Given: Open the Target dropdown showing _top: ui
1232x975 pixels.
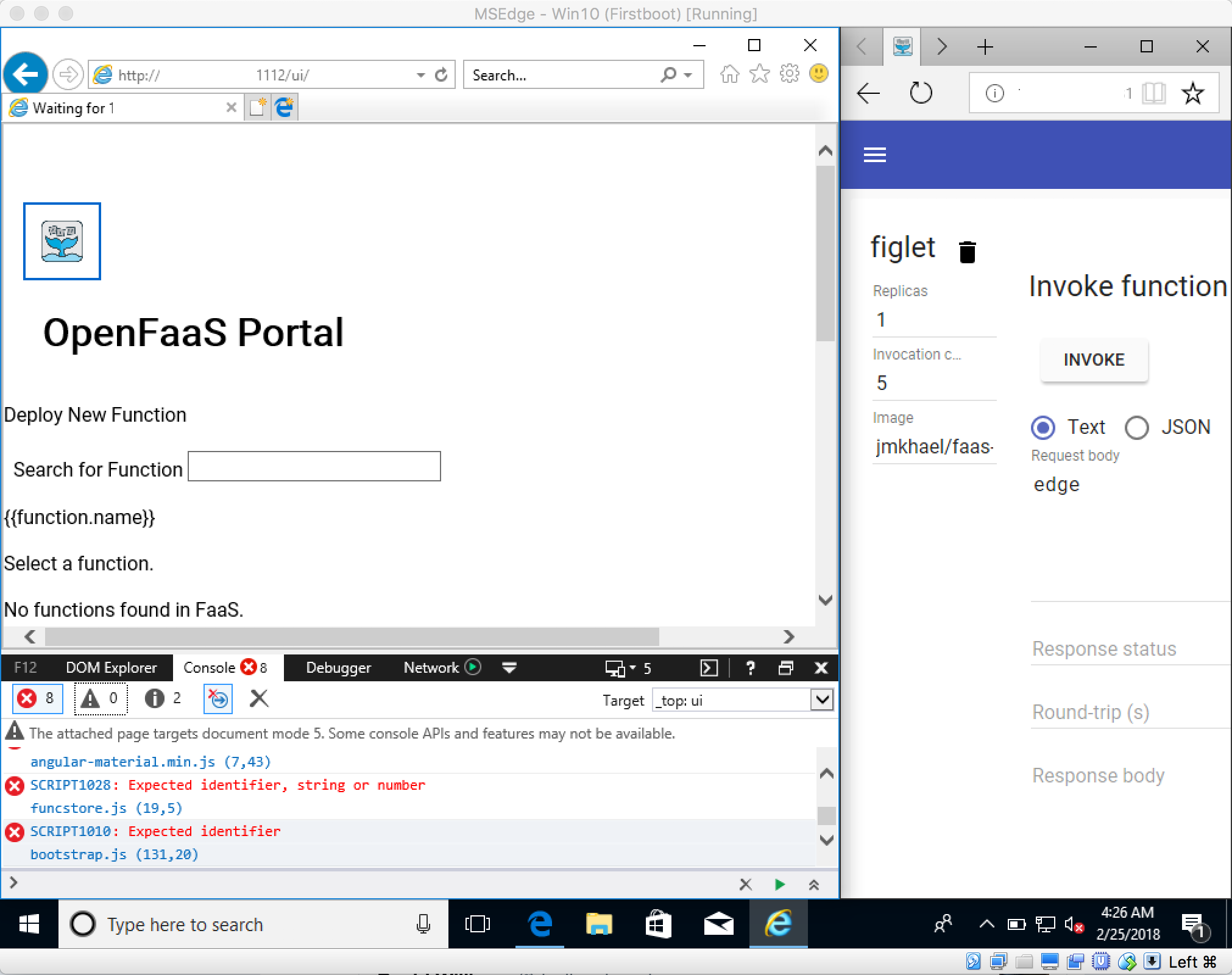Looking at the screenshot, I should click(821, 700).
